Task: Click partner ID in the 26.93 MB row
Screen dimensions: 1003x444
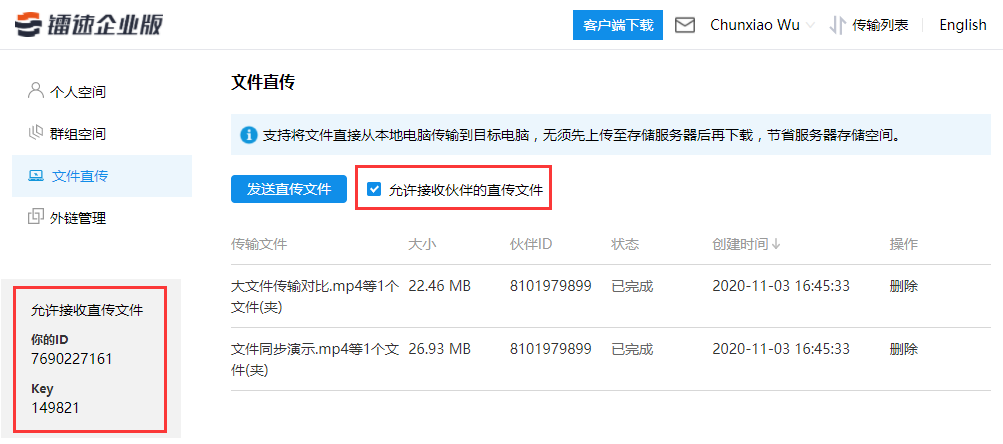Action: [551, 349]
